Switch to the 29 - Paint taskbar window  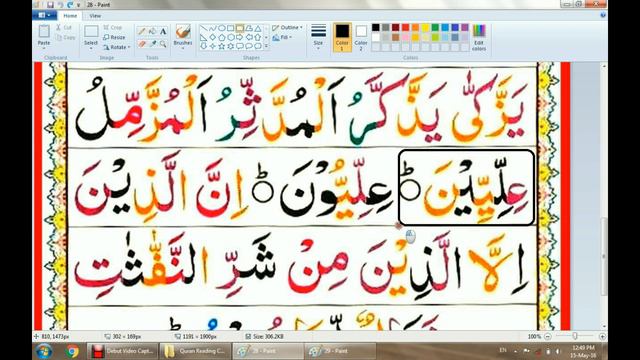(x=340, y=351)
